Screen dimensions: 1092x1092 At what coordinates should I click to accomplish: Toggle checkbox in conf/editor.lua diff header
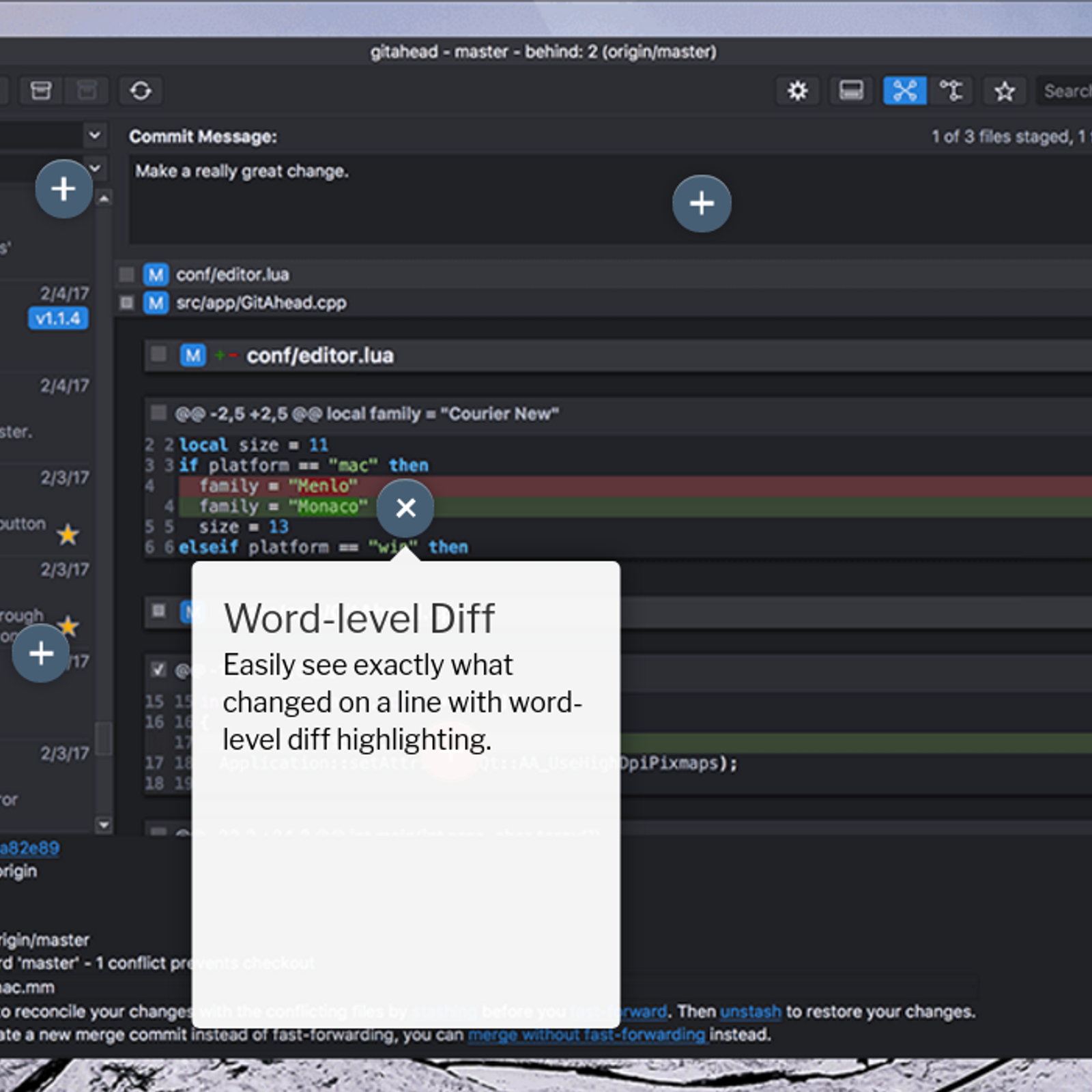tap(158, 354)
